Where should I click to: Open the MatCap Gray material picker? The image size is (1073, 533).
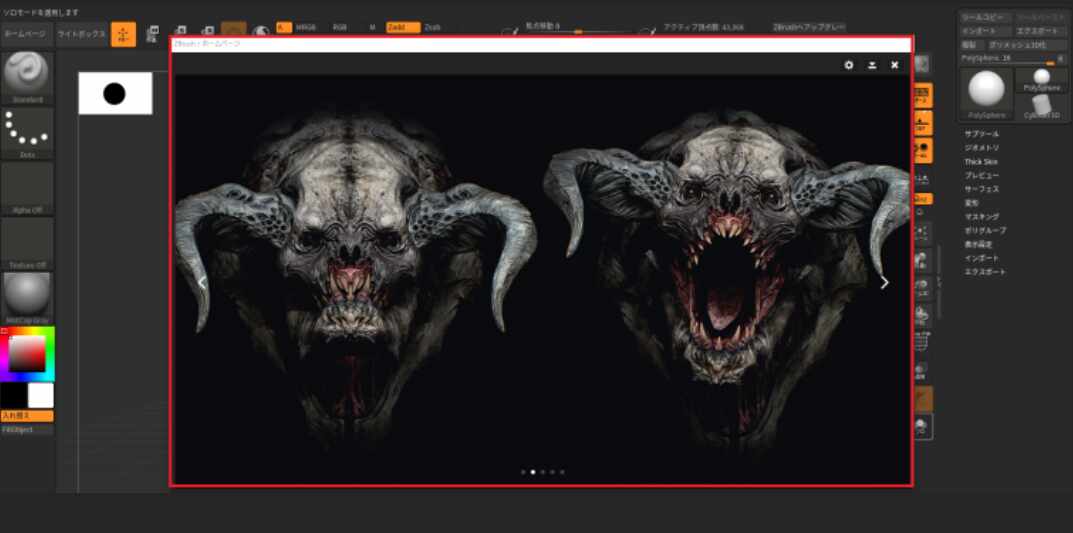point(27,297)
